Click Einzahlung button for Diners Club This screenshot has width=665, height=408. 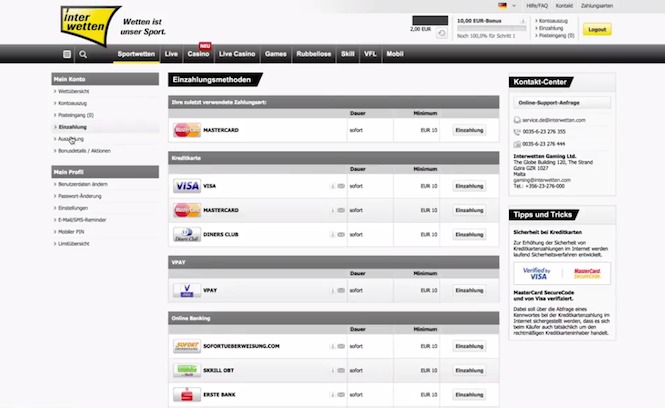469,233
